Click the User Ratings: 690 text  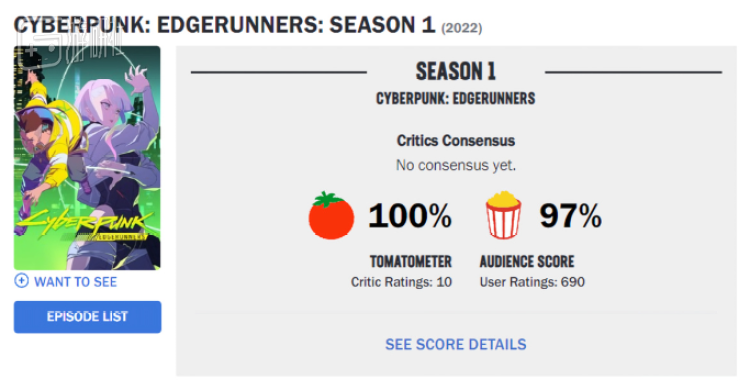coord(532,282)
